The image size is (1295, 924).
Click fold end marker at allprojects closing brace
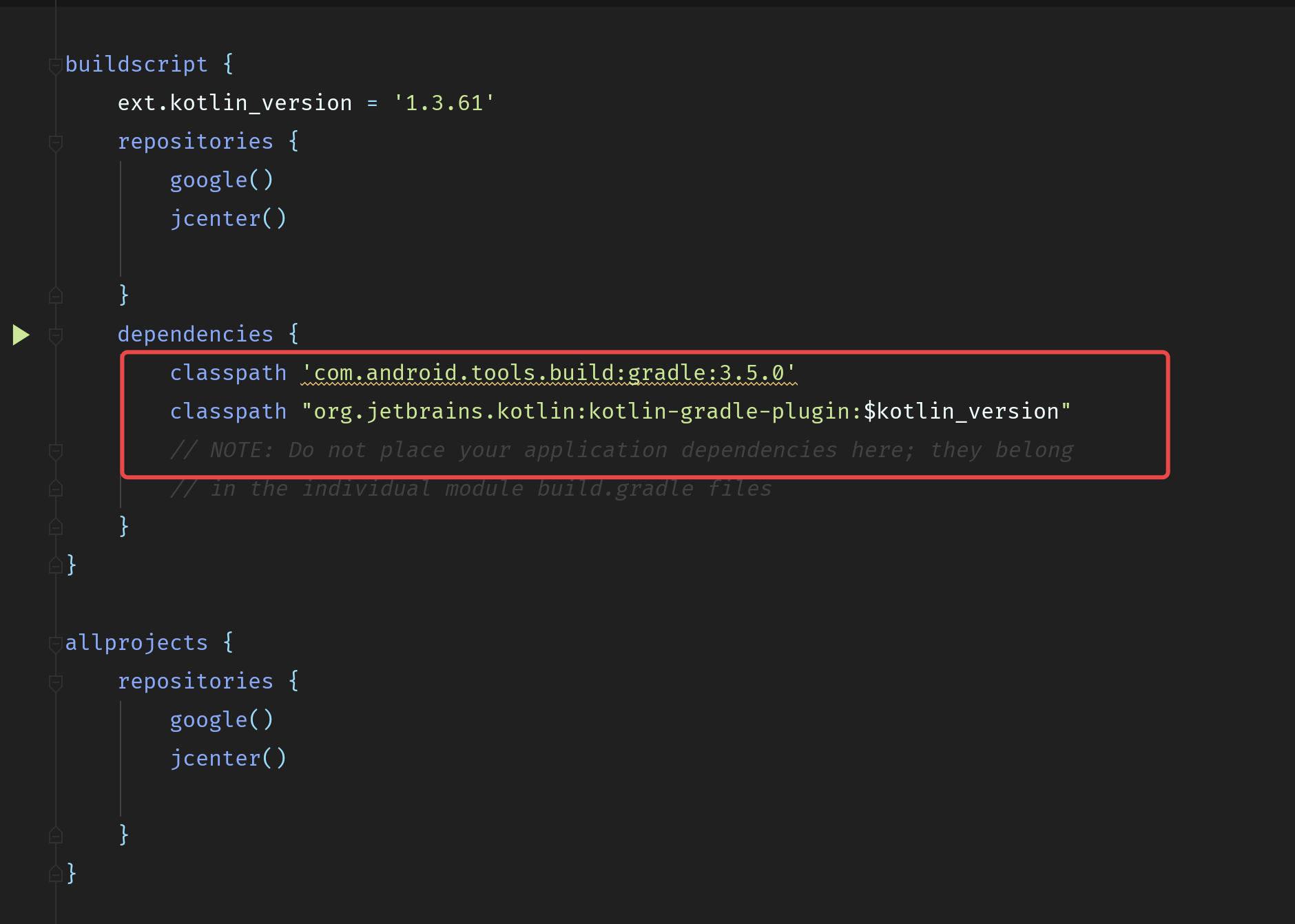coord(56,874)
